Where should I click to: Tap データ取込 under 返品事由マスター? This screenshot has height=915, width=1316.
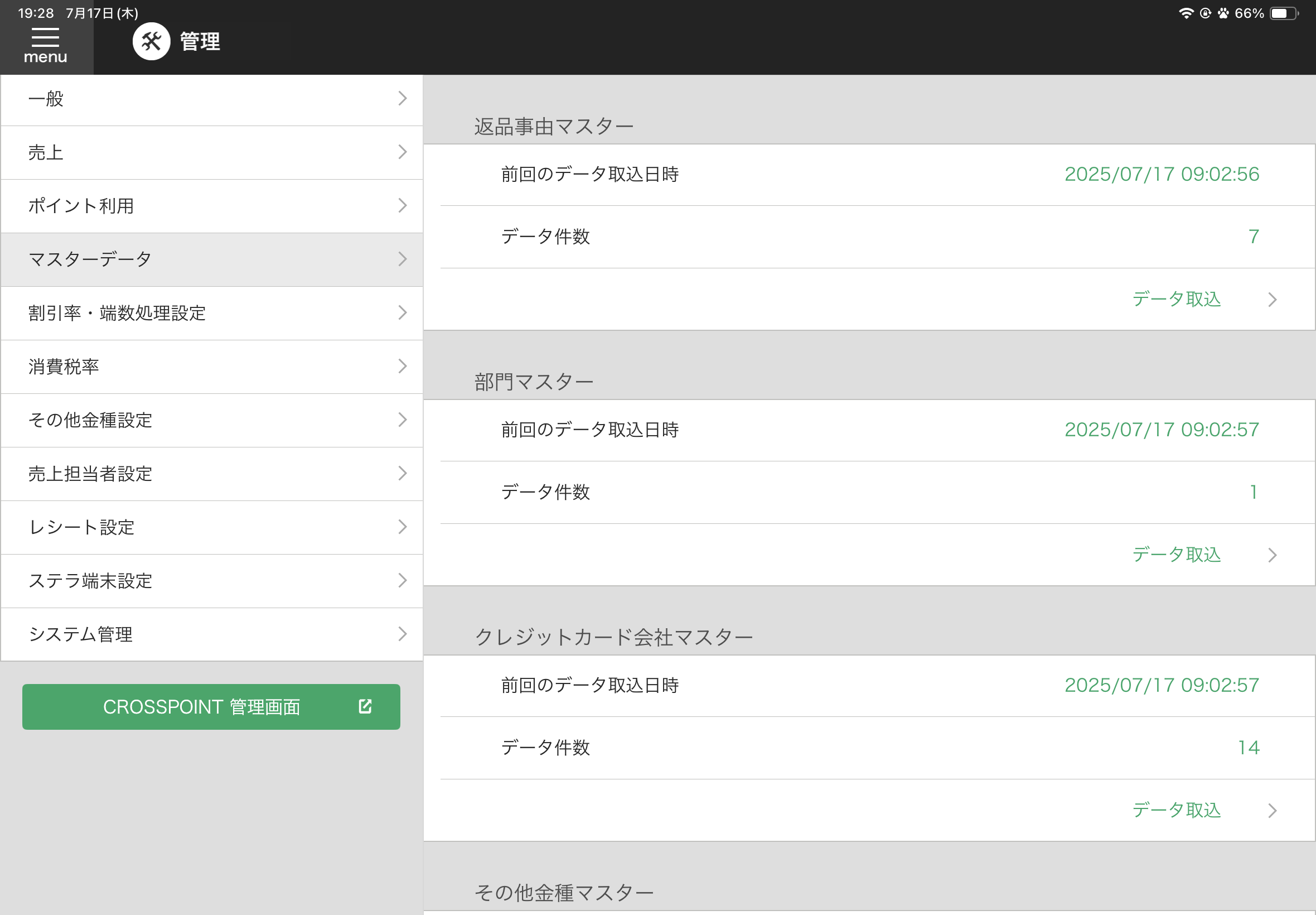(x=1176, y=299)
